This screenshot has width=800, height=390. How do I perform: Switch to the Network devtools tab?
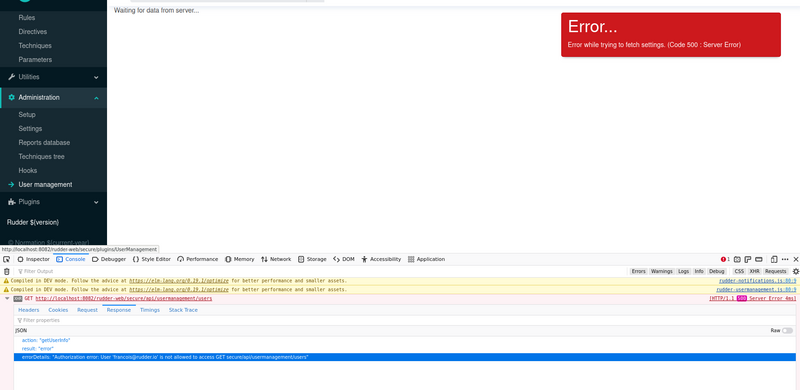coord(276,259)
